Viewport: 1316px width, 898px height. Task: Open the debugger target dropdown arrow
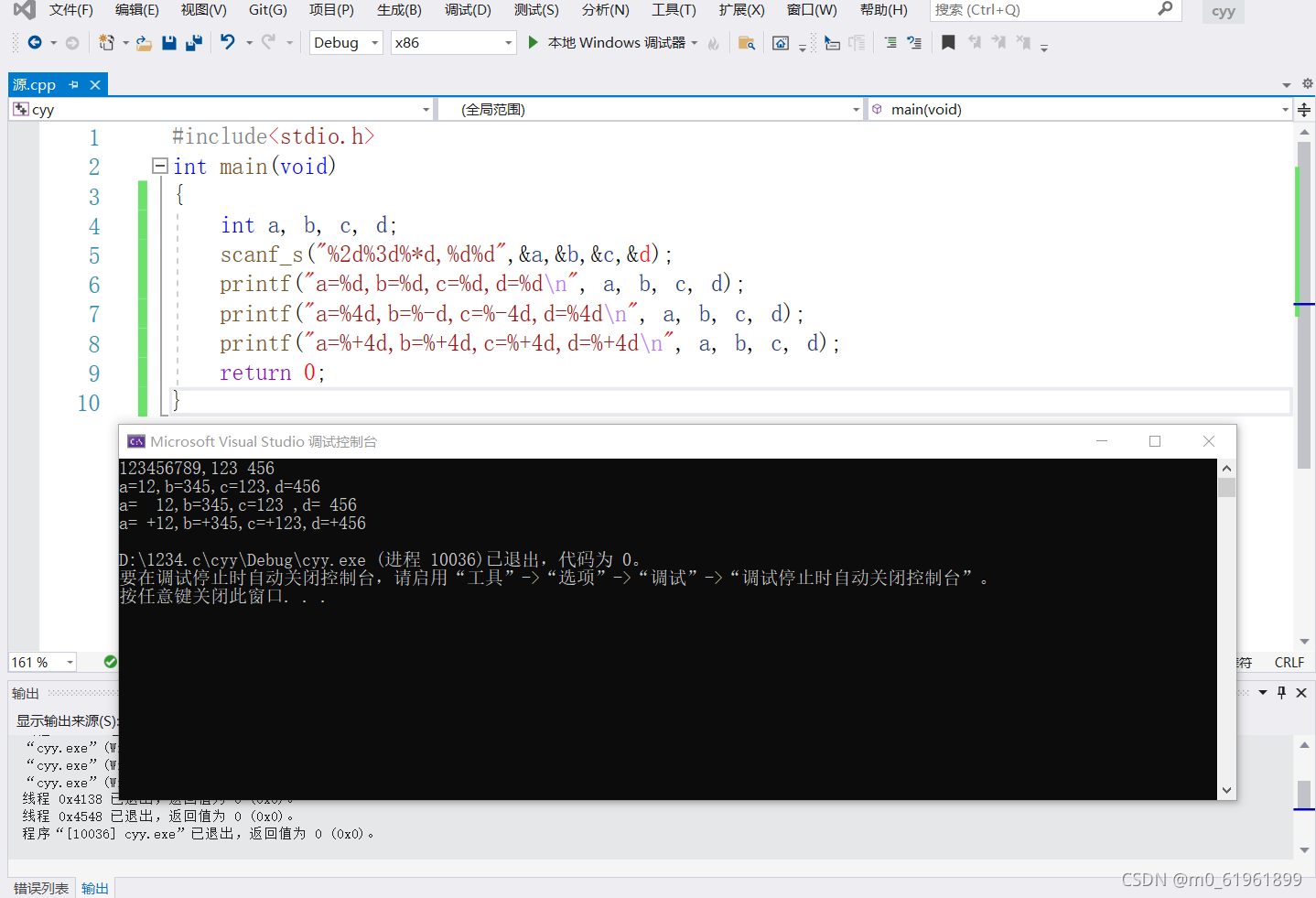tap(695, 43)
